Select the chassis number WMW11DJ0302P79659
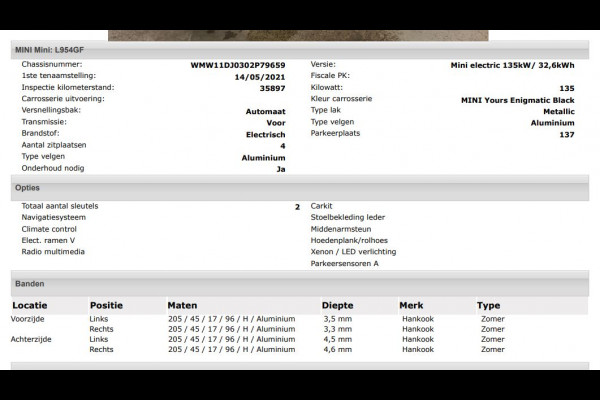 pyautogui.click(x=237, y=65)
